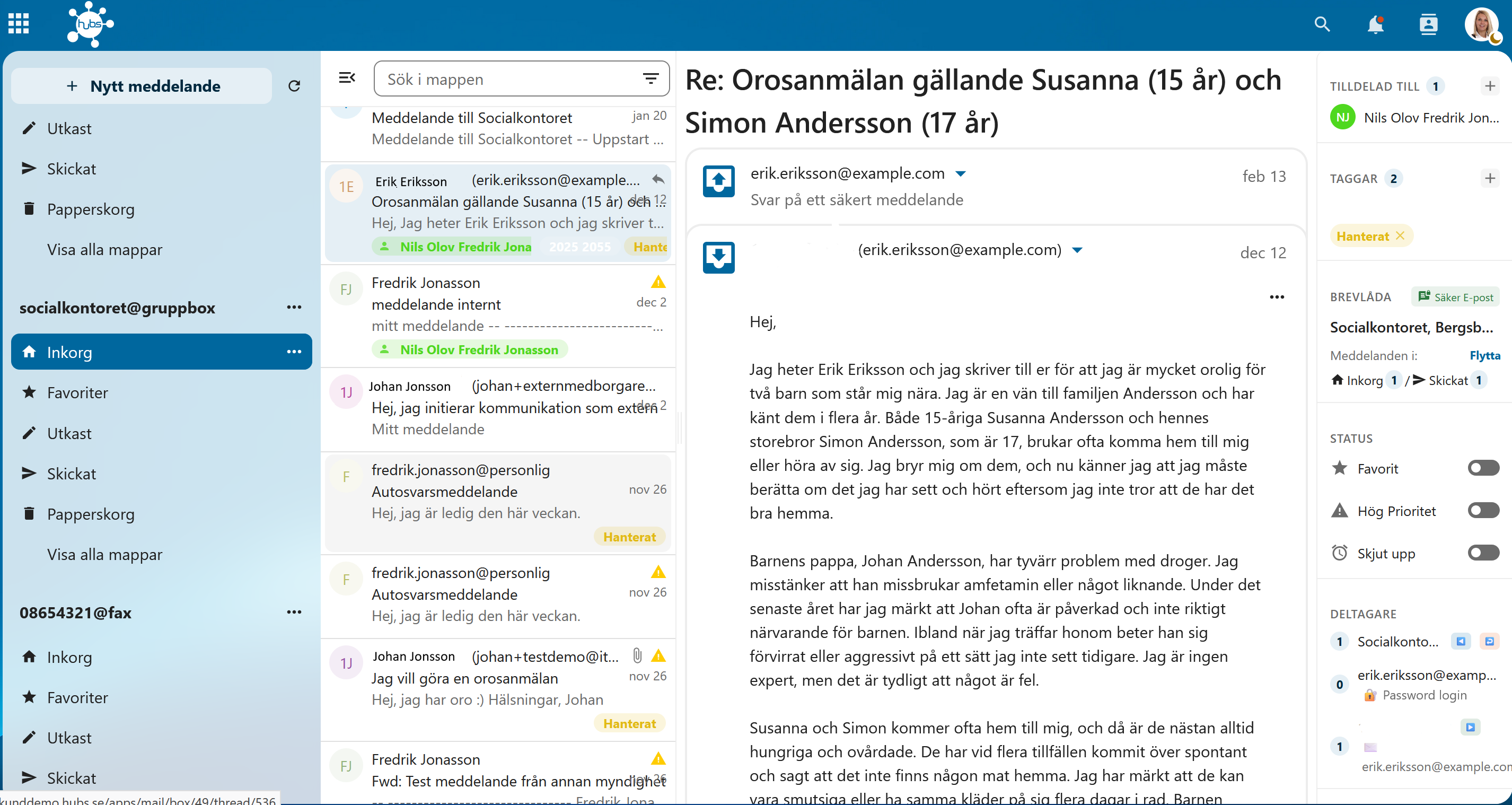Open the search magnifier in header

click(x=1322, y=24)
